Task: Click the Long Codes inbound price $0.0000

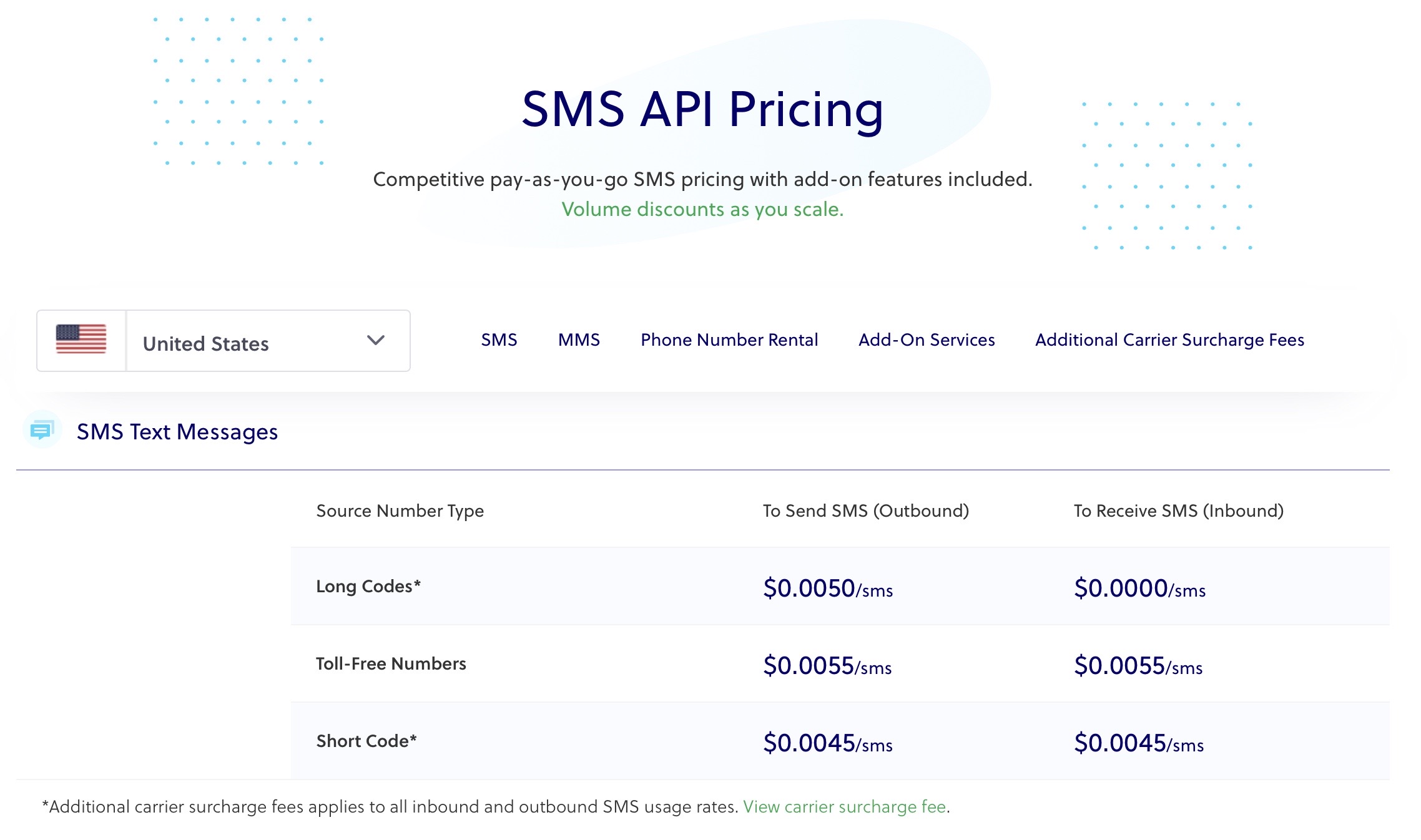Action: 1139,588
